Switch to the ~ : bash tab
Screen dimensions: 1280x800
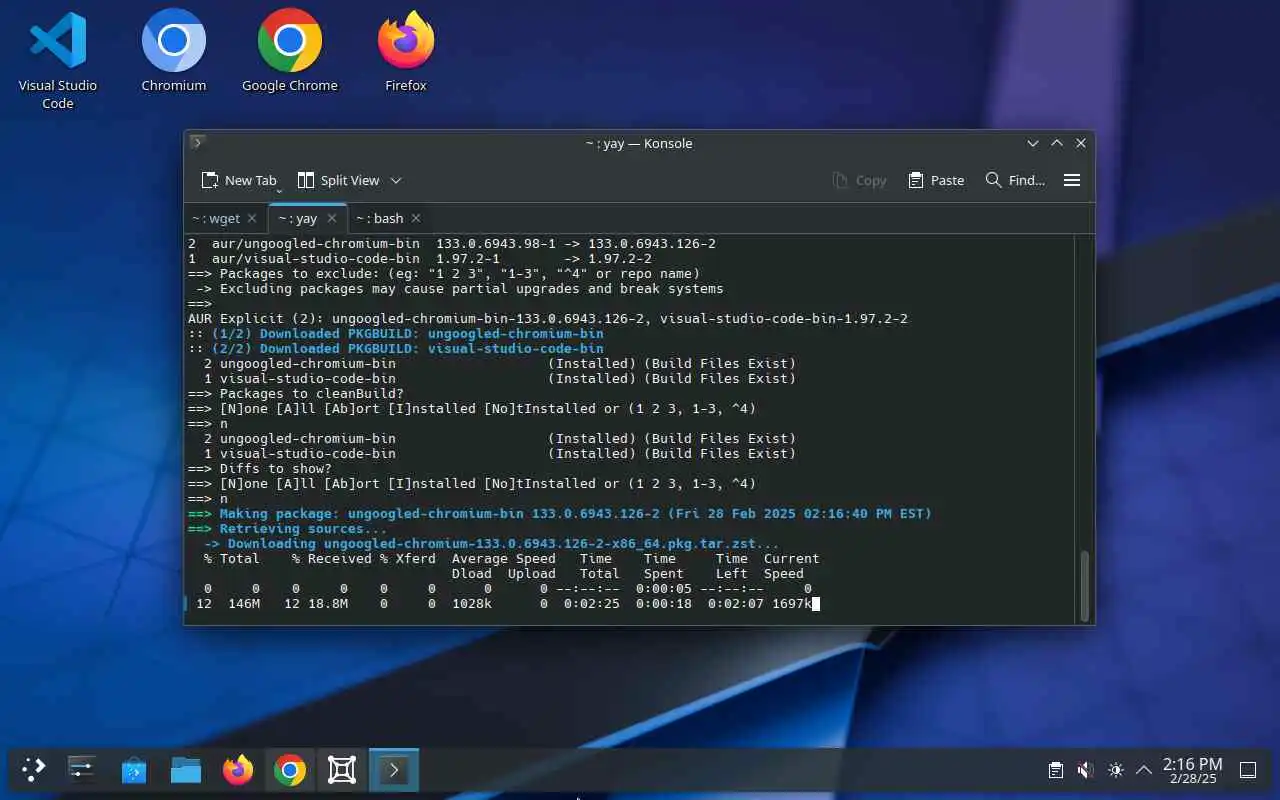click(380, 218)
